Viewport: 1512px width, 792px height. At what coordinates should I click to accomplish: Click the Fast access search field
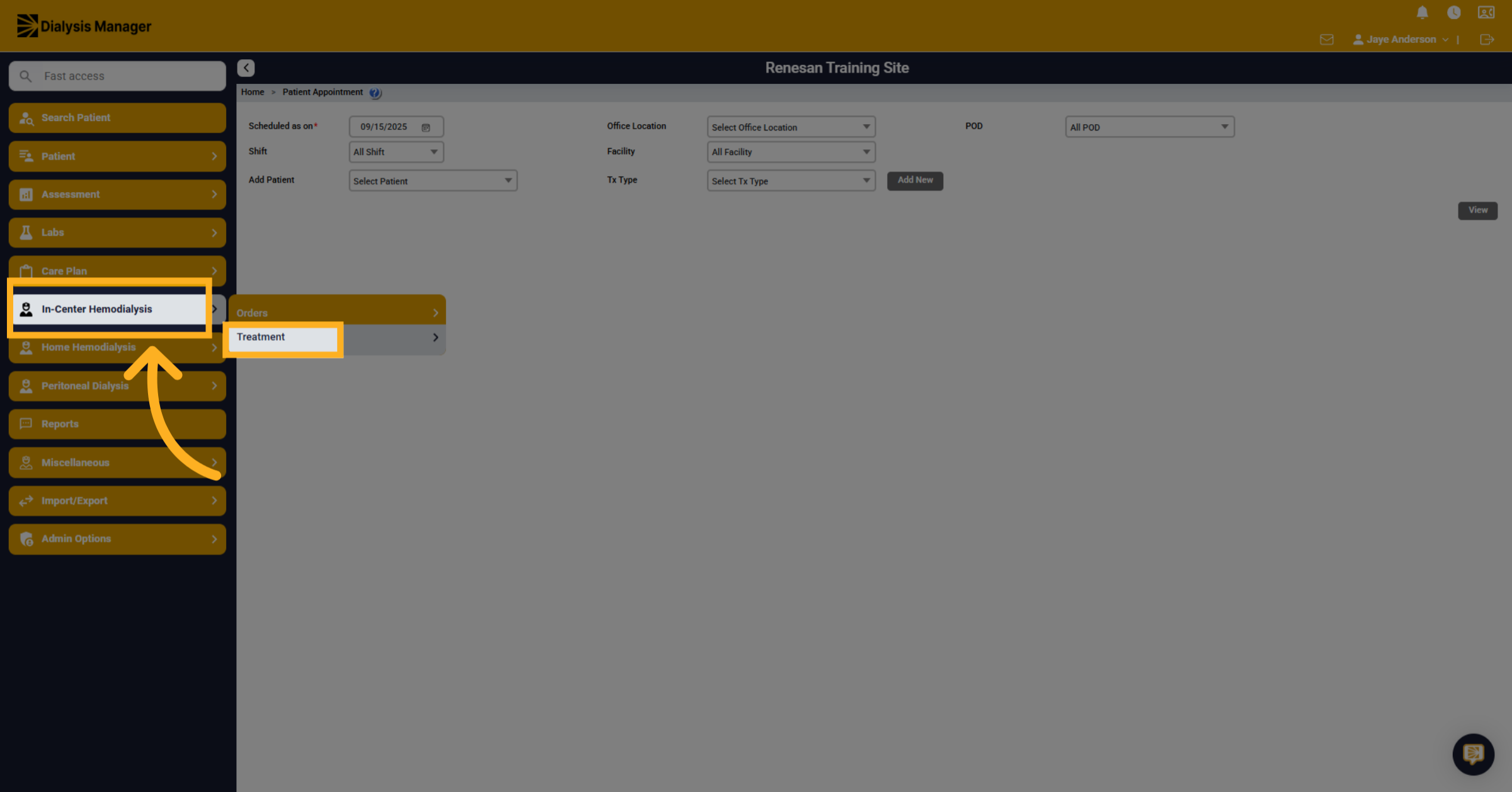[x=117, y=76]
